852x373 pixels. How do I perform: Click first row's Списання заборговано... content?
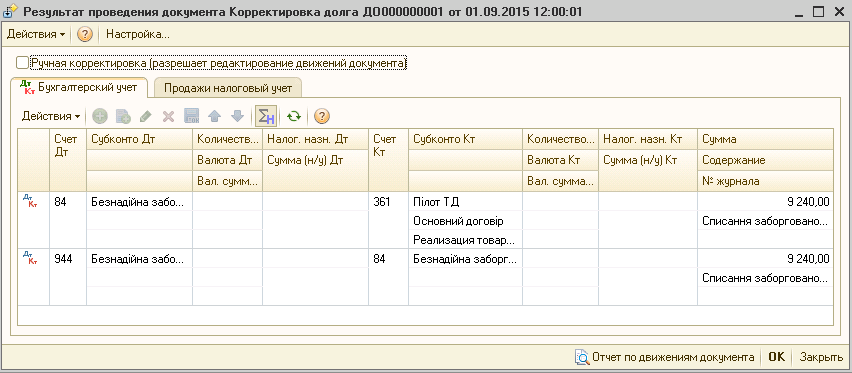pos(766,221)
